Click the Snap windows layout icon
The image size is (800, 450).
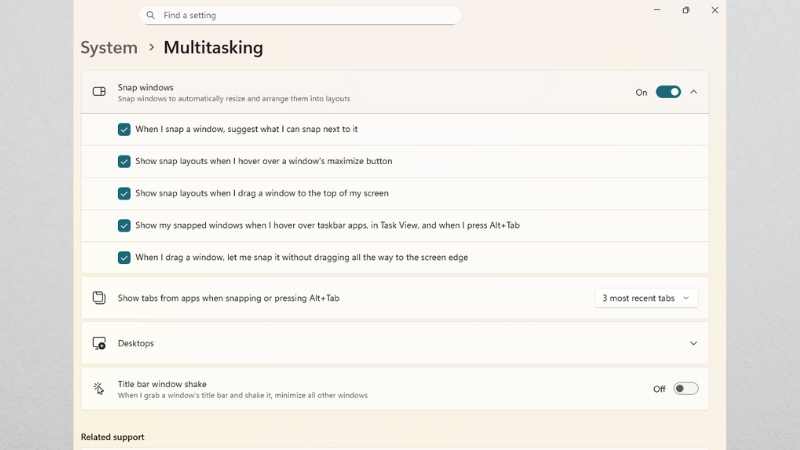coord(99,92)
